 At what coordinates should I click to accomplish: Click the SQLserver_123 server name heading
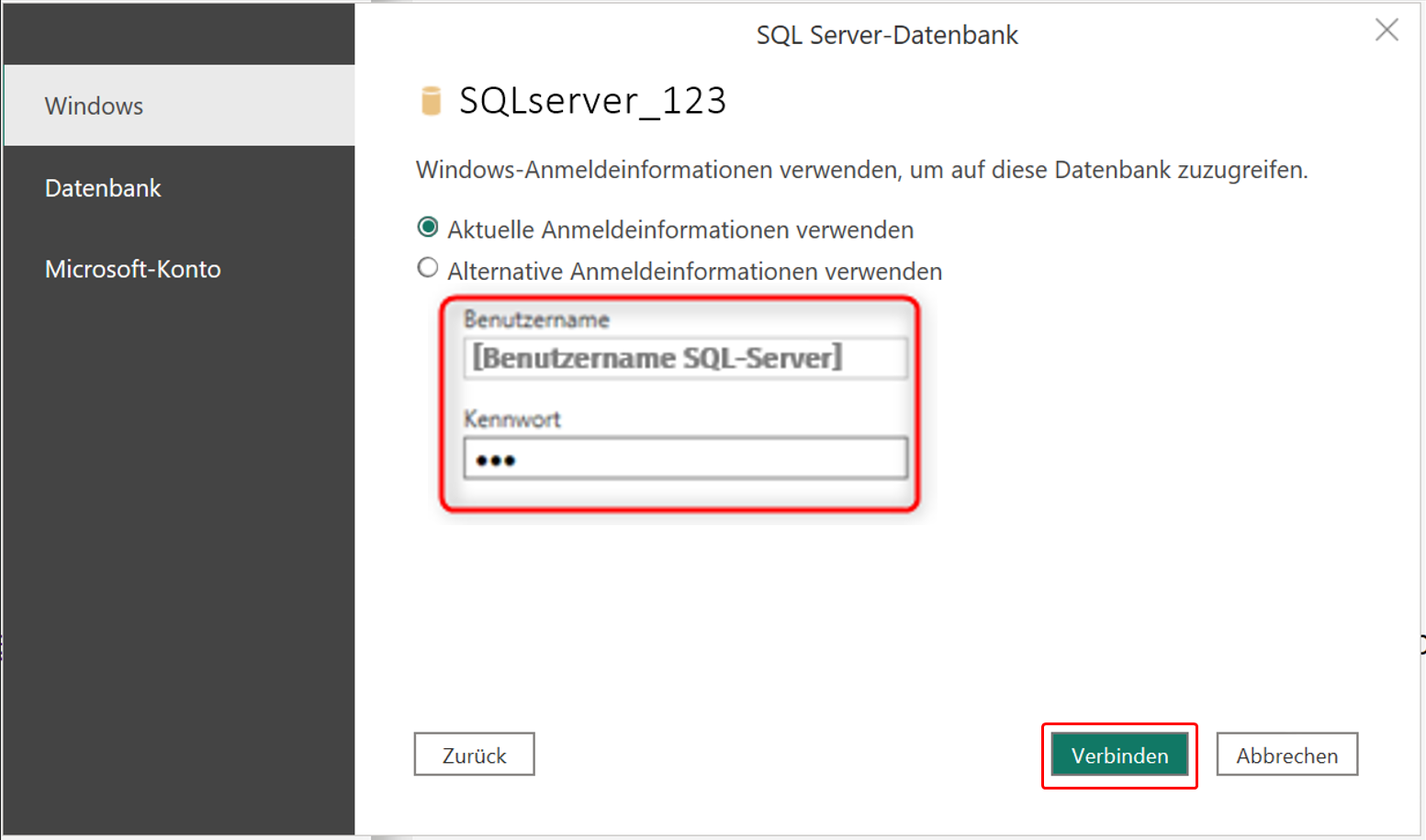[592, 100]
